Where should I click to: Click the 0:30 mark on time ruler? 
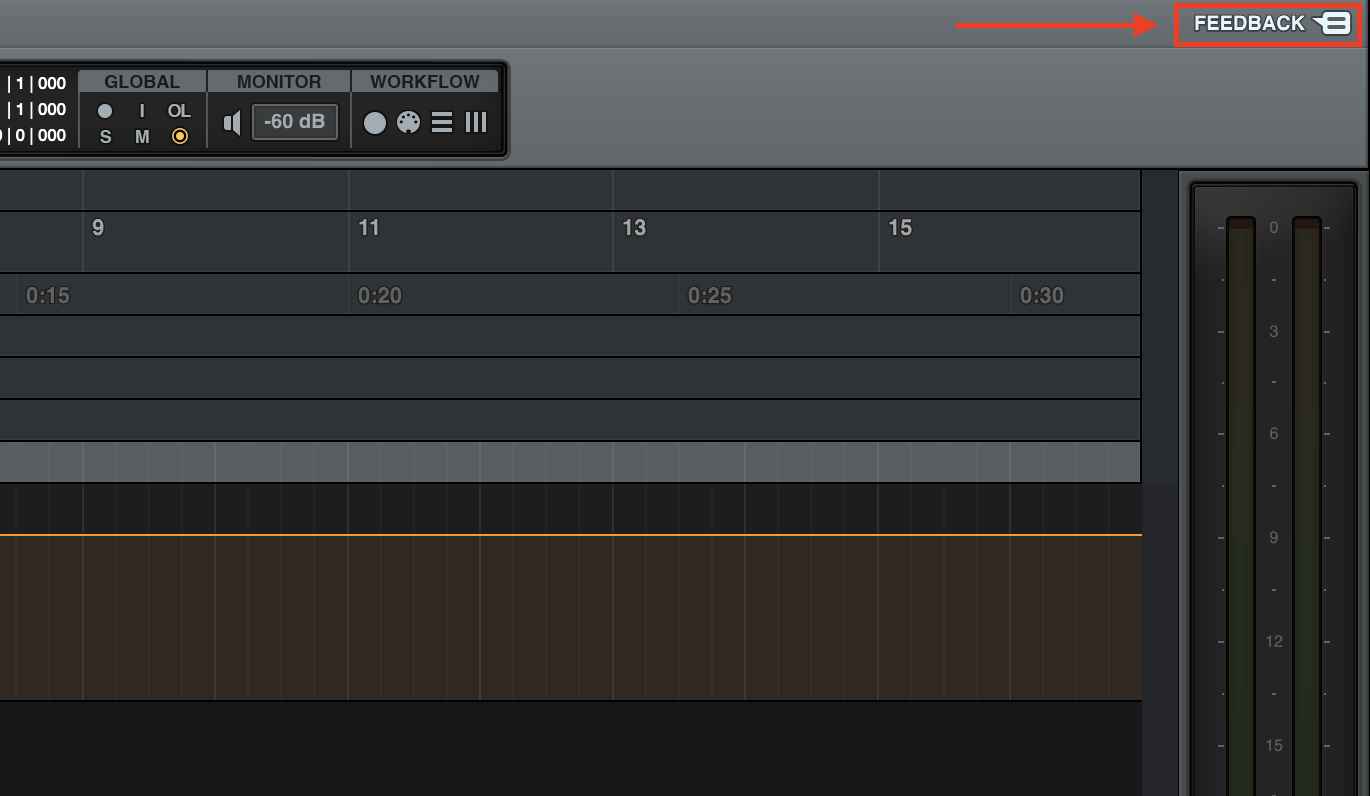pos(1041,296)
